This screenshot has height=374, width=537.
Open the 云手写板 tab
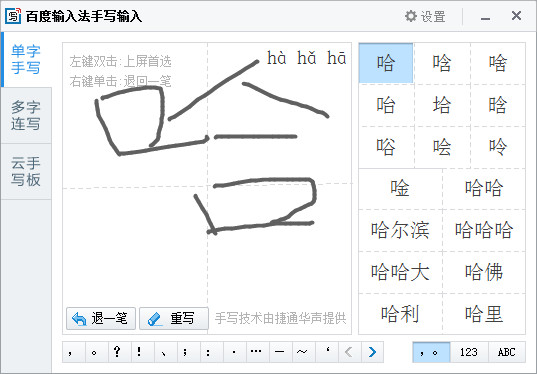26,171
